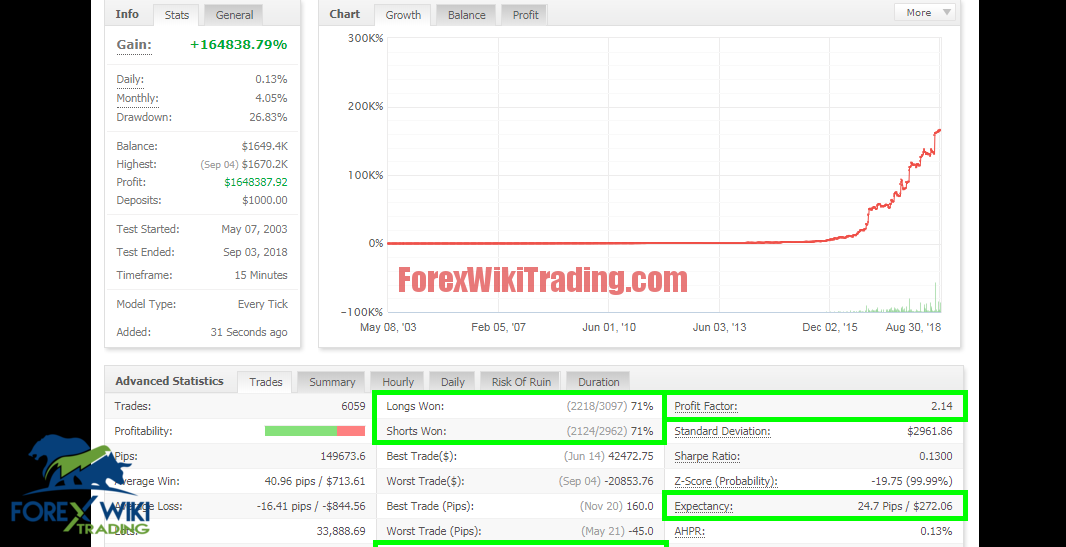The height and width of the screenshot is (547, 1066).
Task: Switch to the Growth chart tab
Action: click(403, 15)
